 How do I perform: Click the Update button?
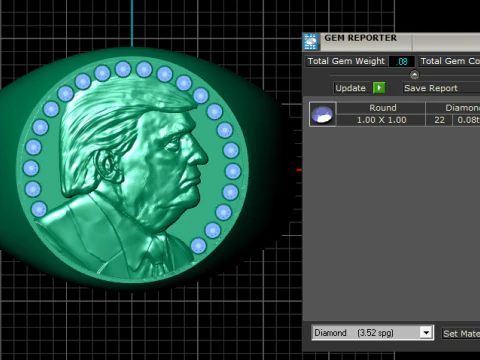[352, 88]
